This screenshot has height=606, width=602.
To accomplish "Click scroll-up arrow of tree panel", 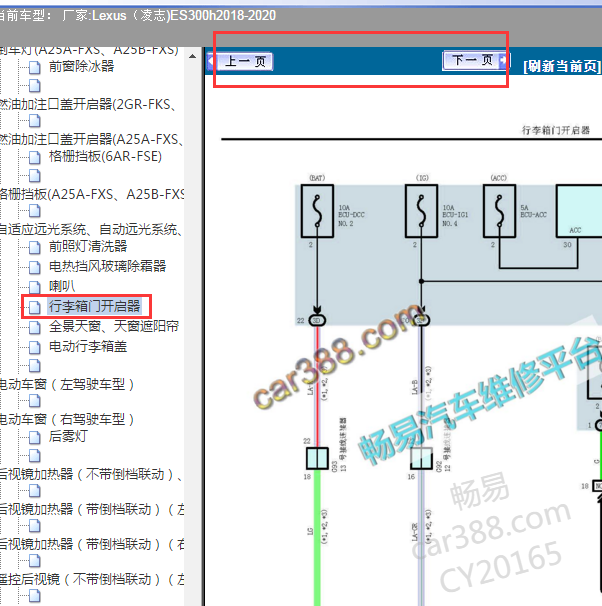I will [x=192, y=57].
